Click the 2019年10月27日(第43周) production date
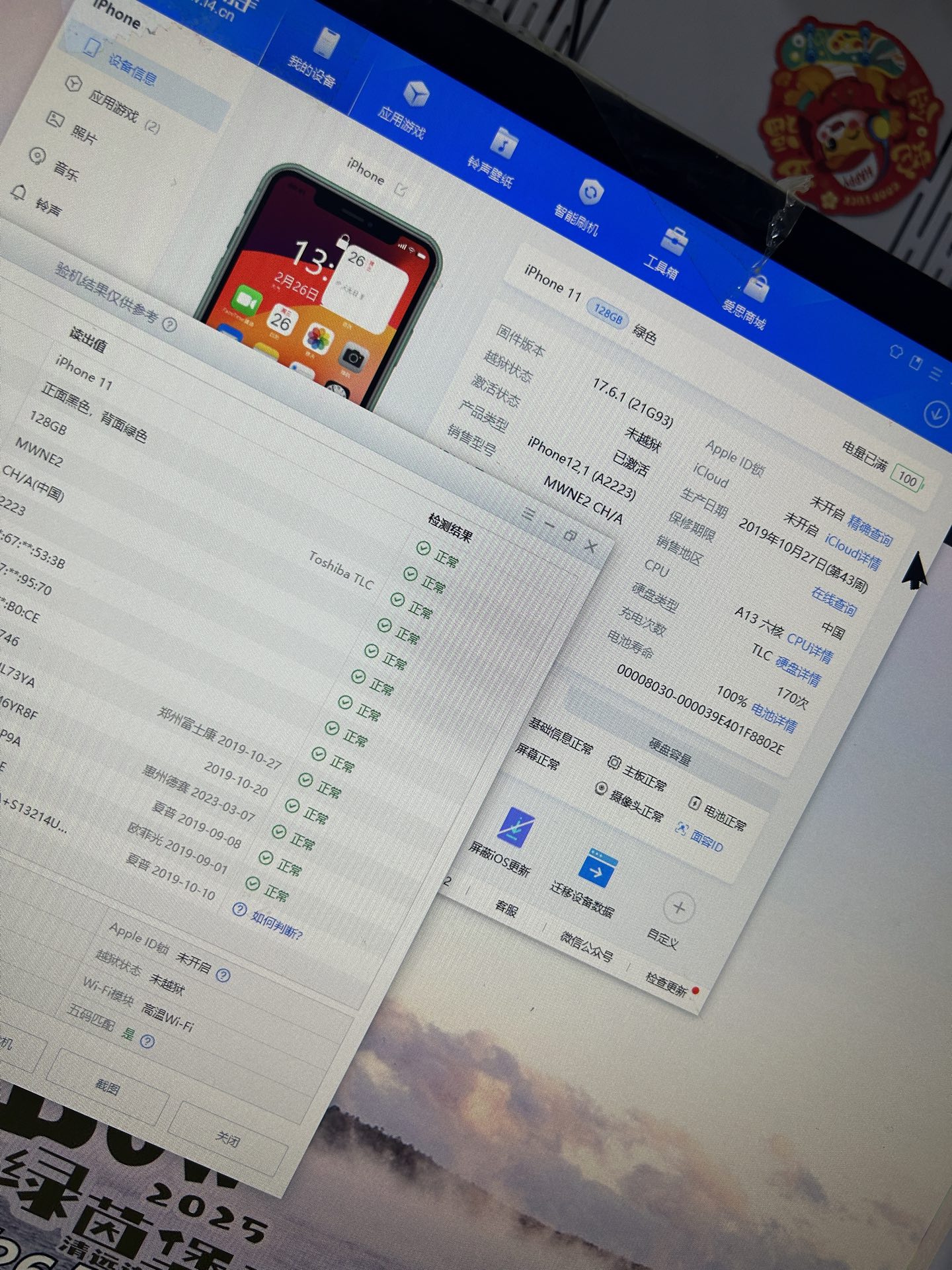 pos(803,554)
